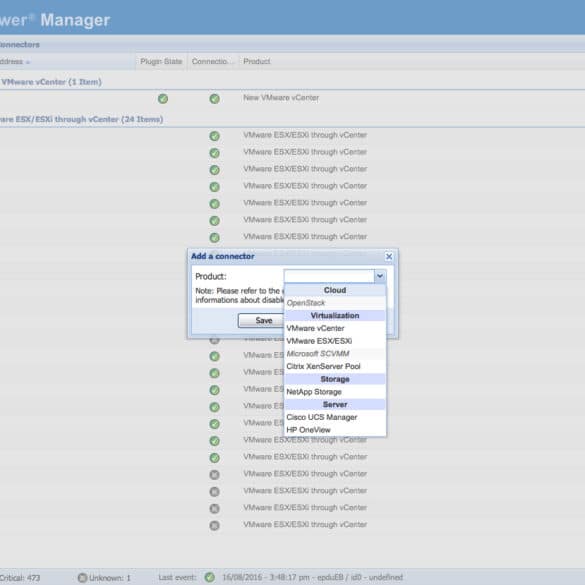Open the Product dropdown arrow
Viewport: 585px width, 585px height.
380,276
